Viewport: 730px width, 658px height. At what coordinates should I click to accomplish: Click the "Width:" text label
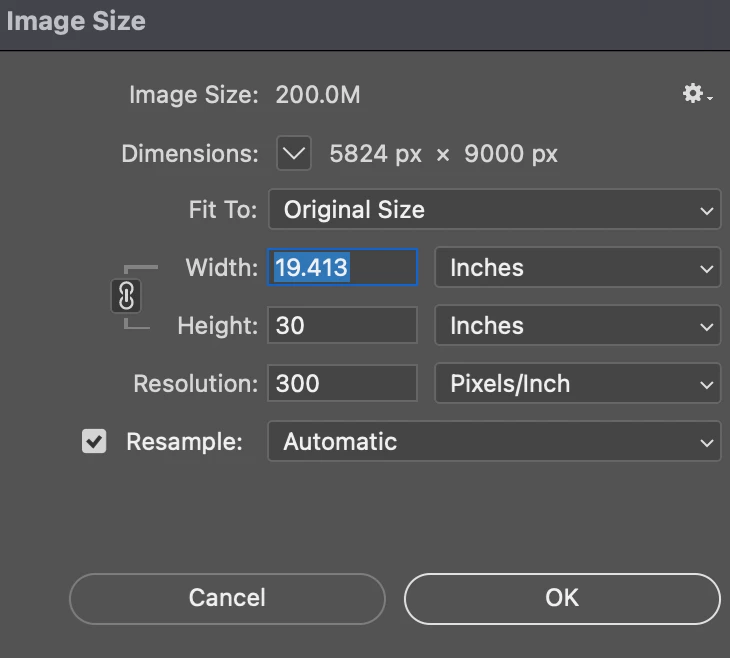click(221, 268)
